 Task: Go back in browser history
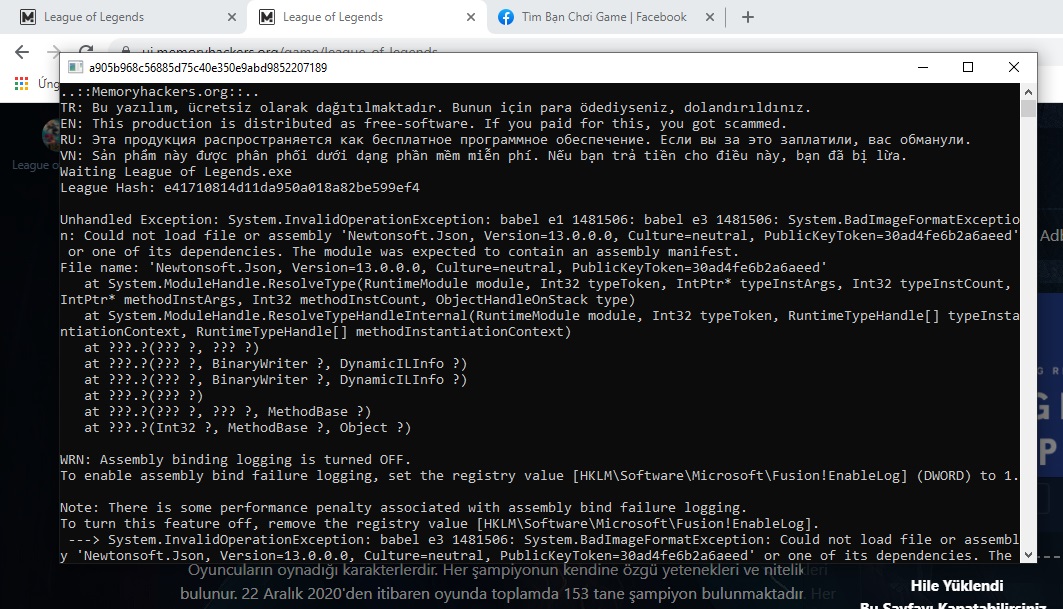pos(22,52)
